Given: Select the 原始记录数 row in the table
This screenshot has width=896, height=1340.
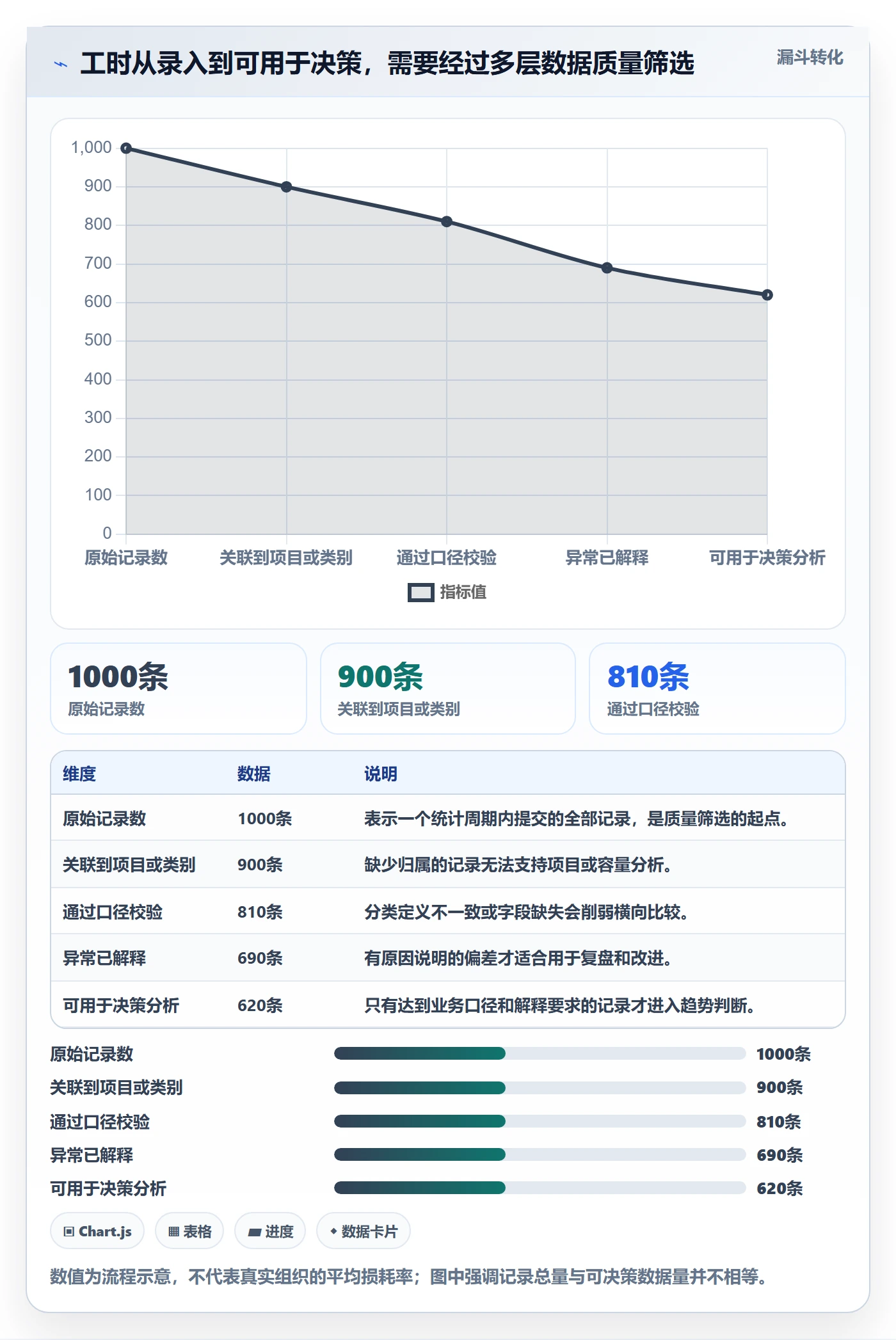Looking at the screenshot, I should click(448, 818).
